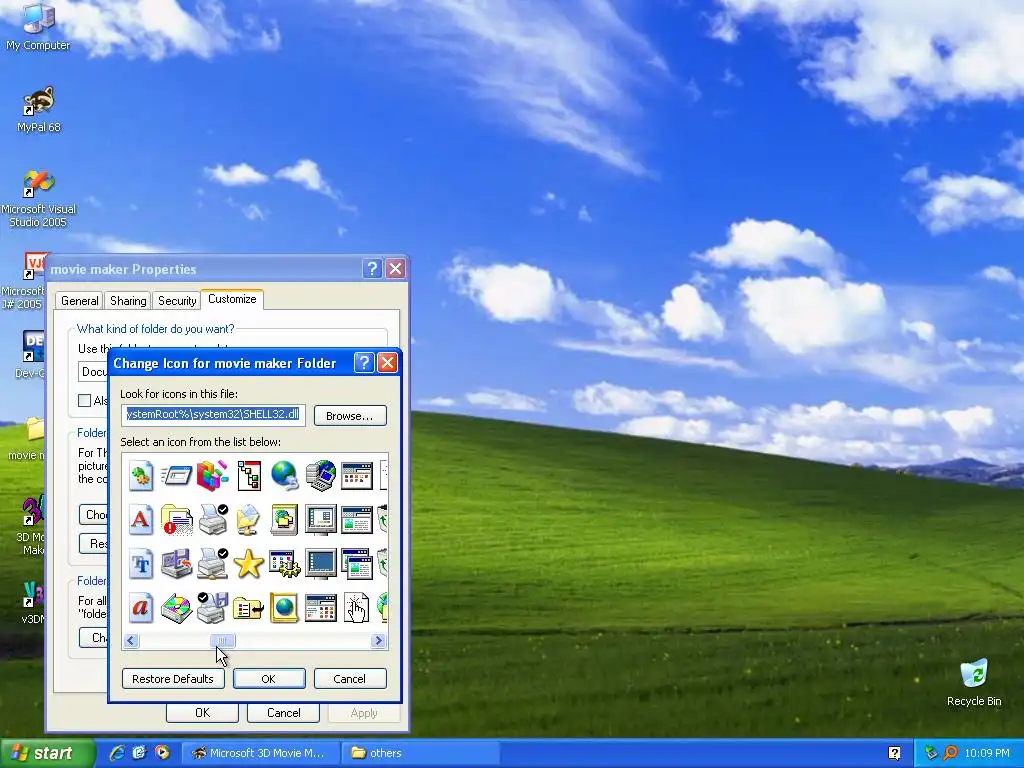Launch Windows Media Player from quick launch
This screenshot has width=1024, height=768.
coord(162,752)
